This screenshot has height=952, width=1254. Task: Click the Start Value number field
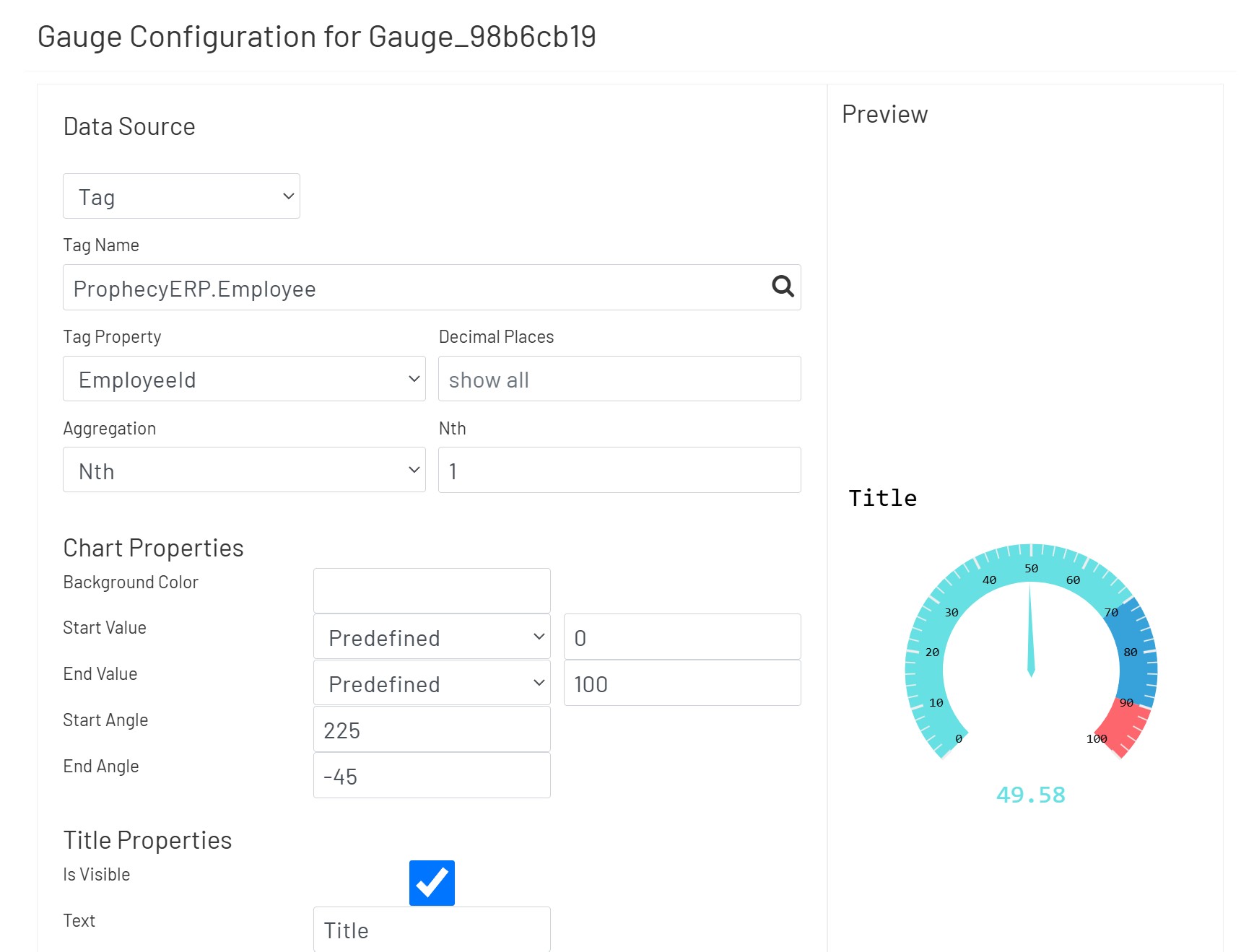tap(682, 637)
